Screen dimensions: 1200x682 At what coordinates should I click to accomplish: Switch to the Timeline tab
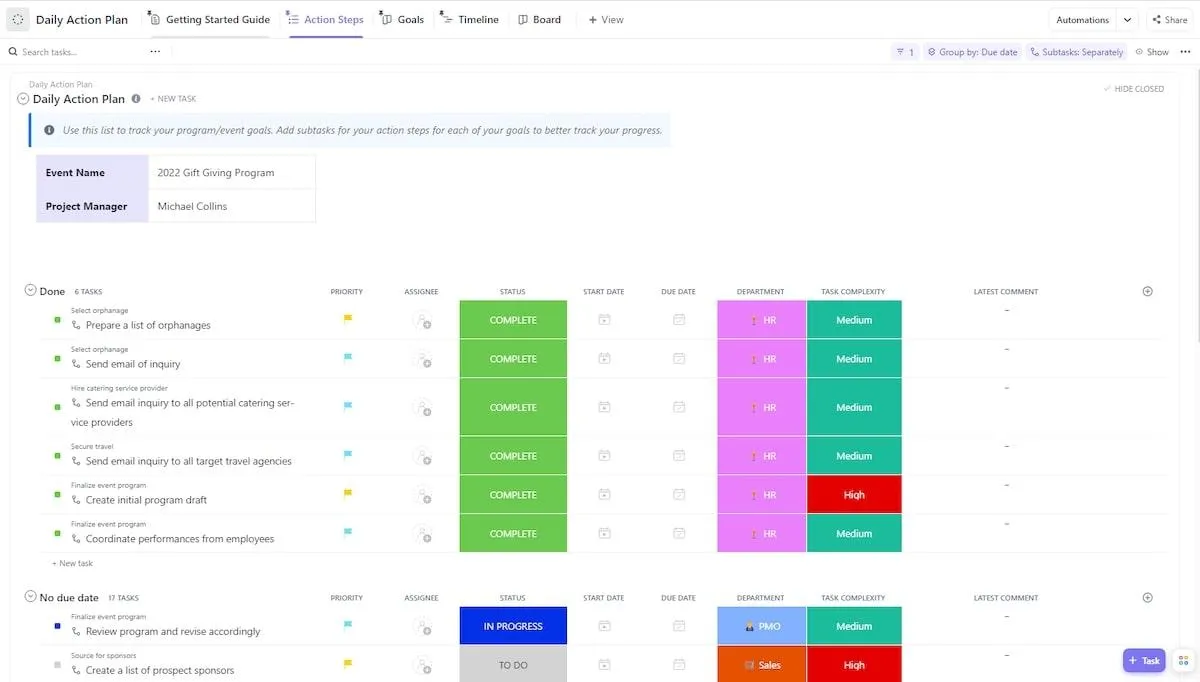[x=469, y=20]
